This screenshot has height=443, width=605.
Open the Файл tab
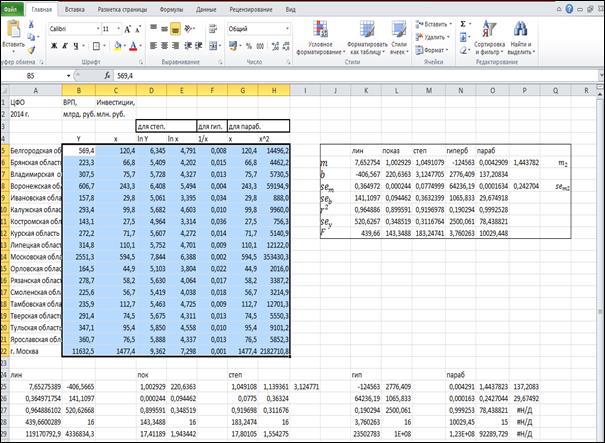11,7
